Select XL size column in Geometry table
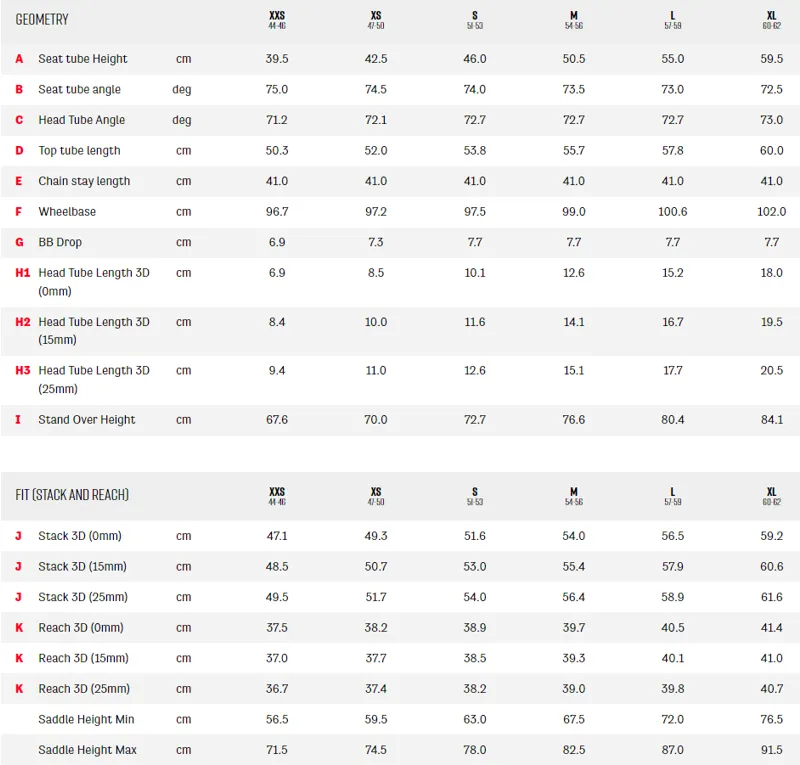The width and height of the screenshot is (800, 765). [771, 20]
